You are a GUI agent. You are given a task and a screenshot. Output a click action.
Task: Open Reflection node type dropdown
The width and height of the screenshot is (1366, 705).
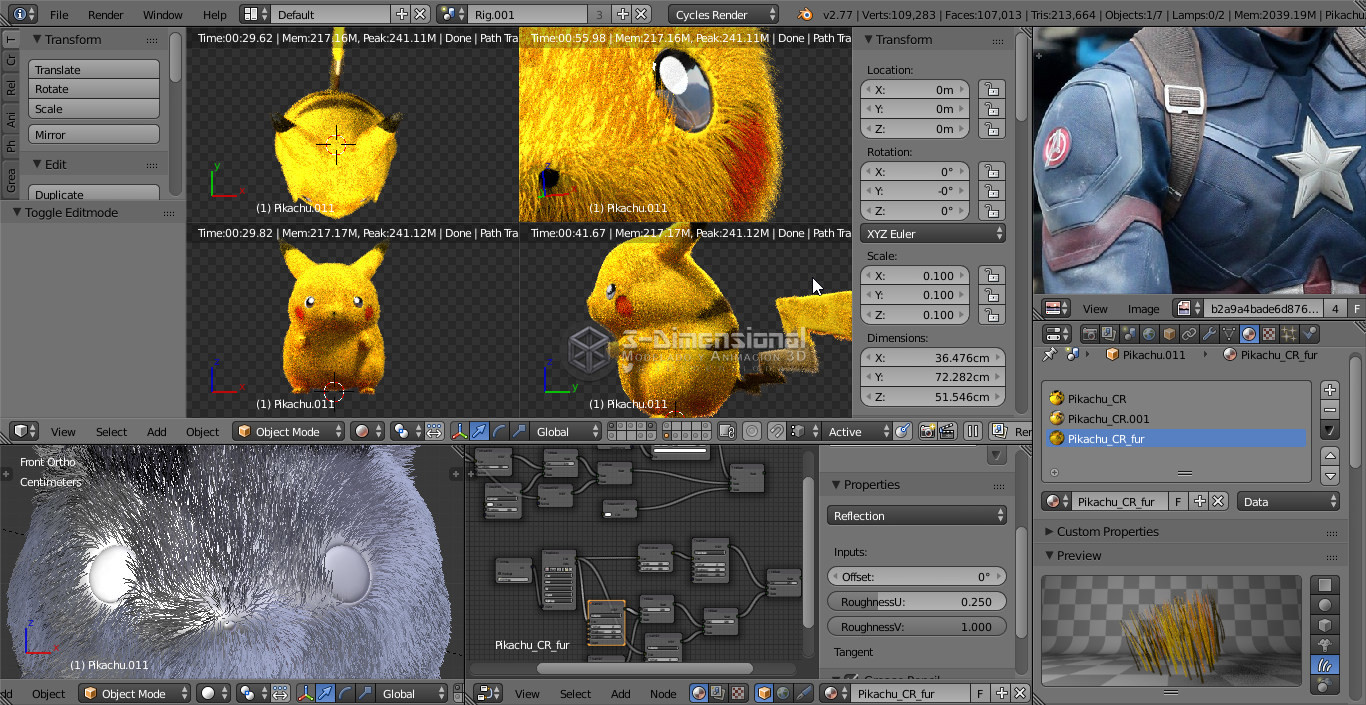(916, 516)
